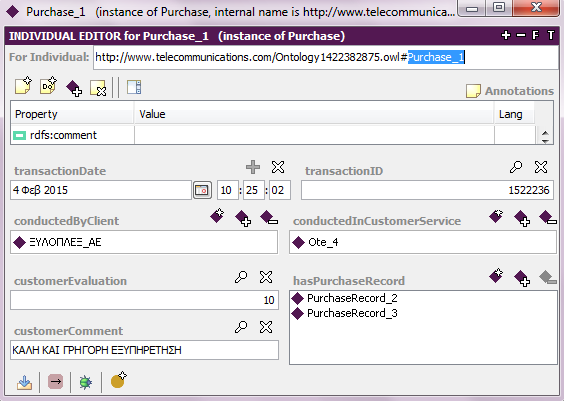Click the Create DC annotation icon
Screen dimensions: 564x401
click(49, 86)
